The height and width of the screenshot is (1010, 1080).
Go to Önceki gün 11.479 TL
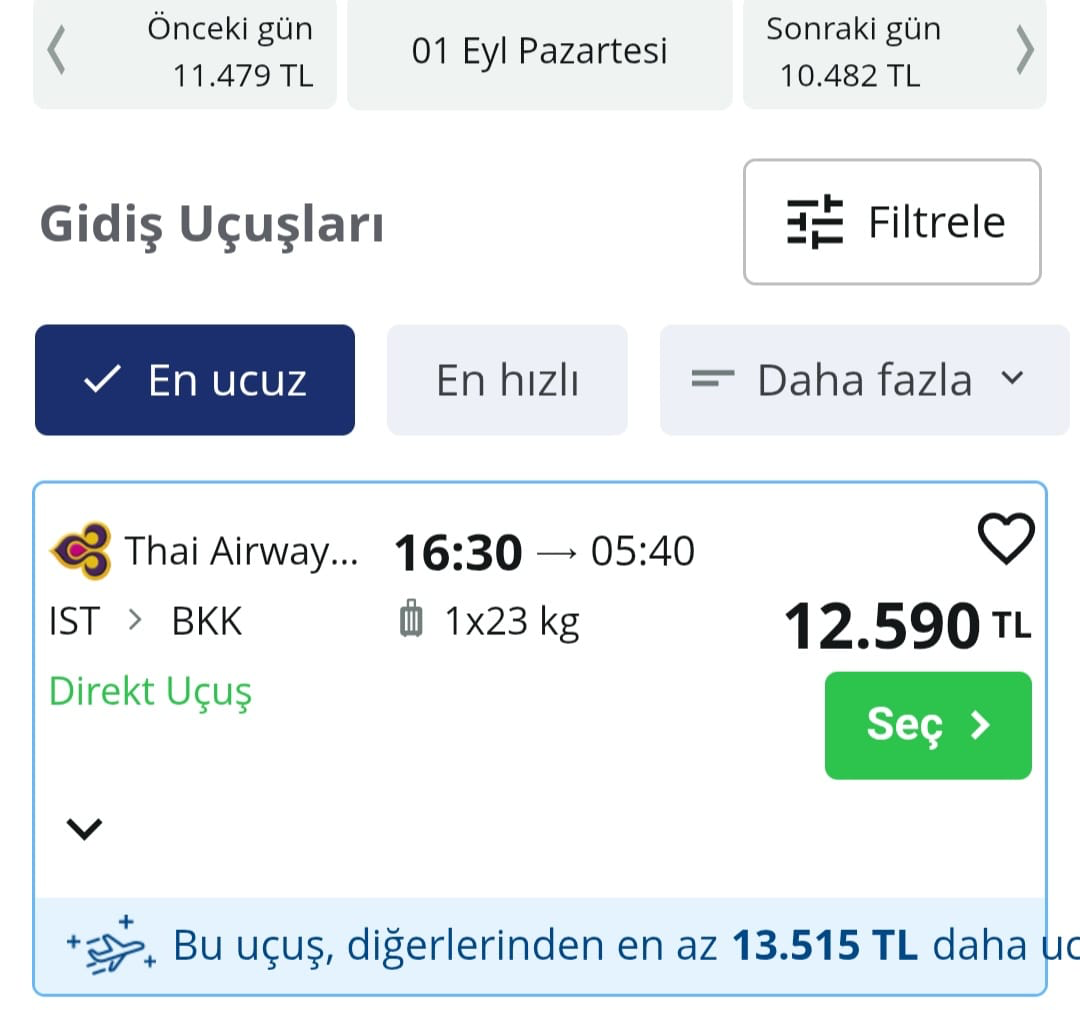pos(229,52)
